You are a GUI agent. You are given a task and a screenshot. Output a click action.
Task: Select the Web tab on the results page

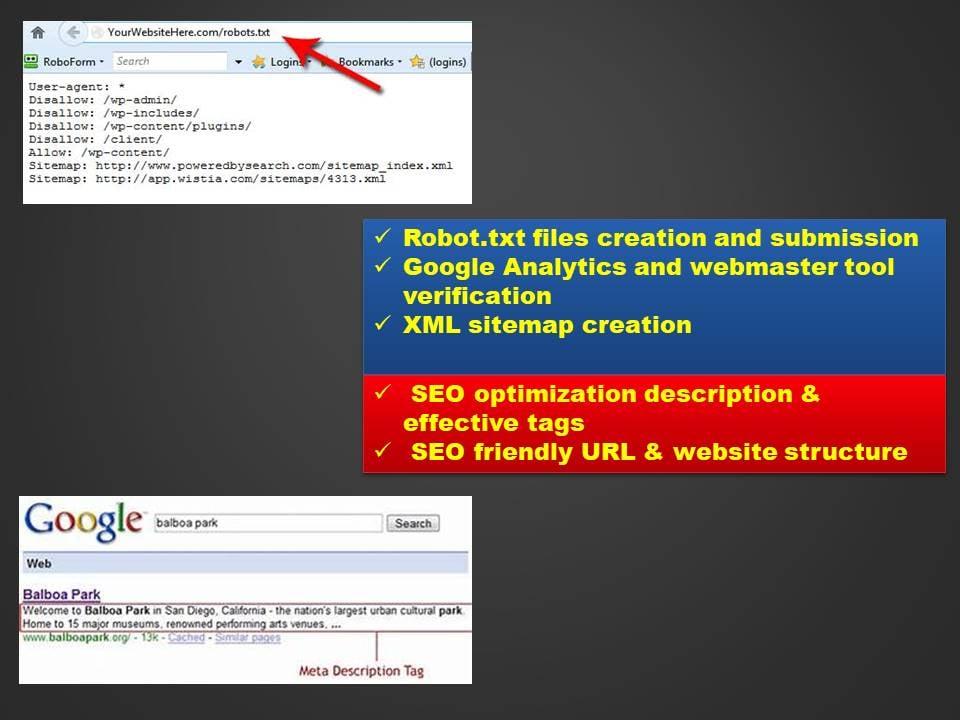38,562
